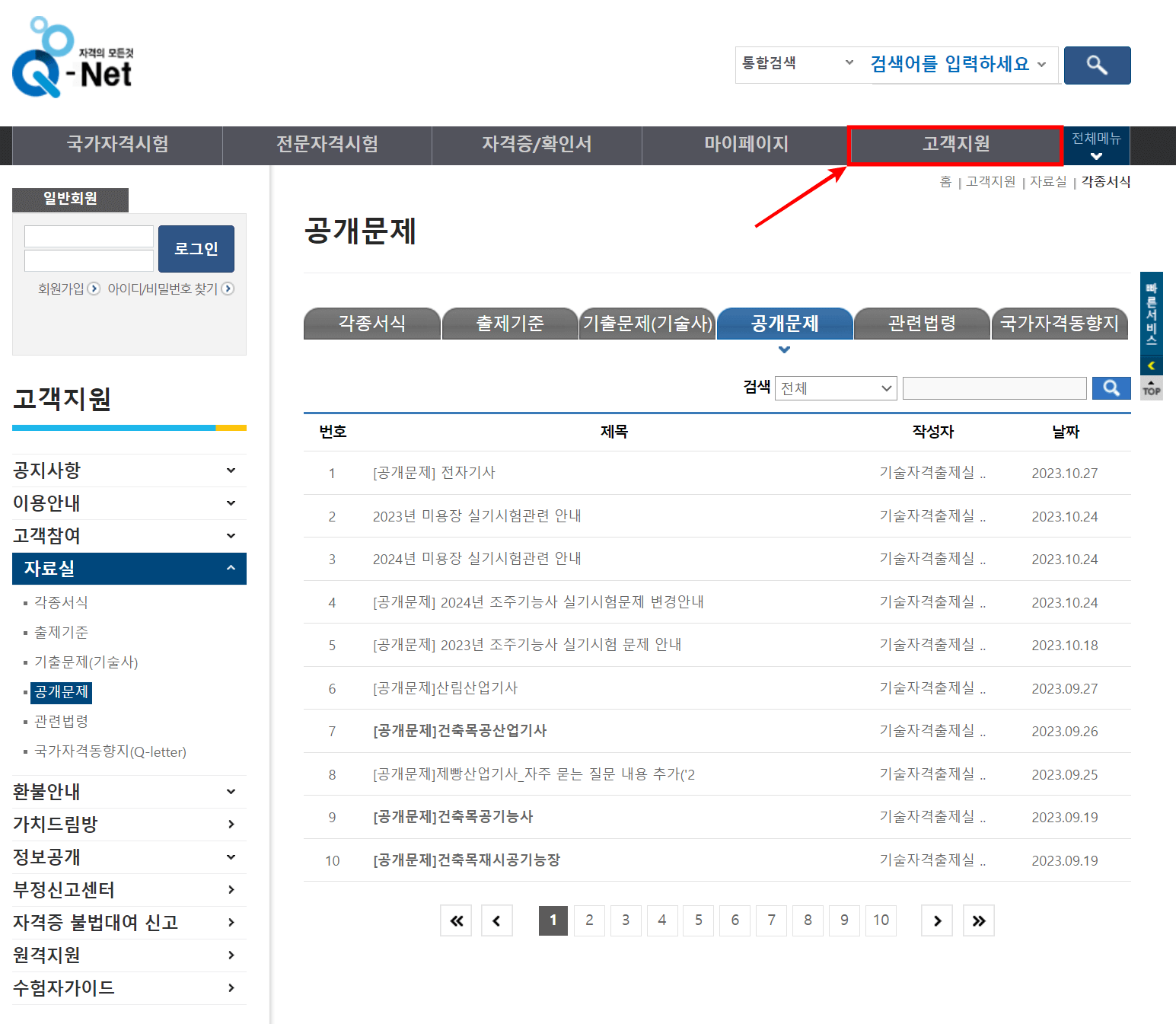Go to previous page with left arrow
The image size is (1176, 1024).
[497, 920]
